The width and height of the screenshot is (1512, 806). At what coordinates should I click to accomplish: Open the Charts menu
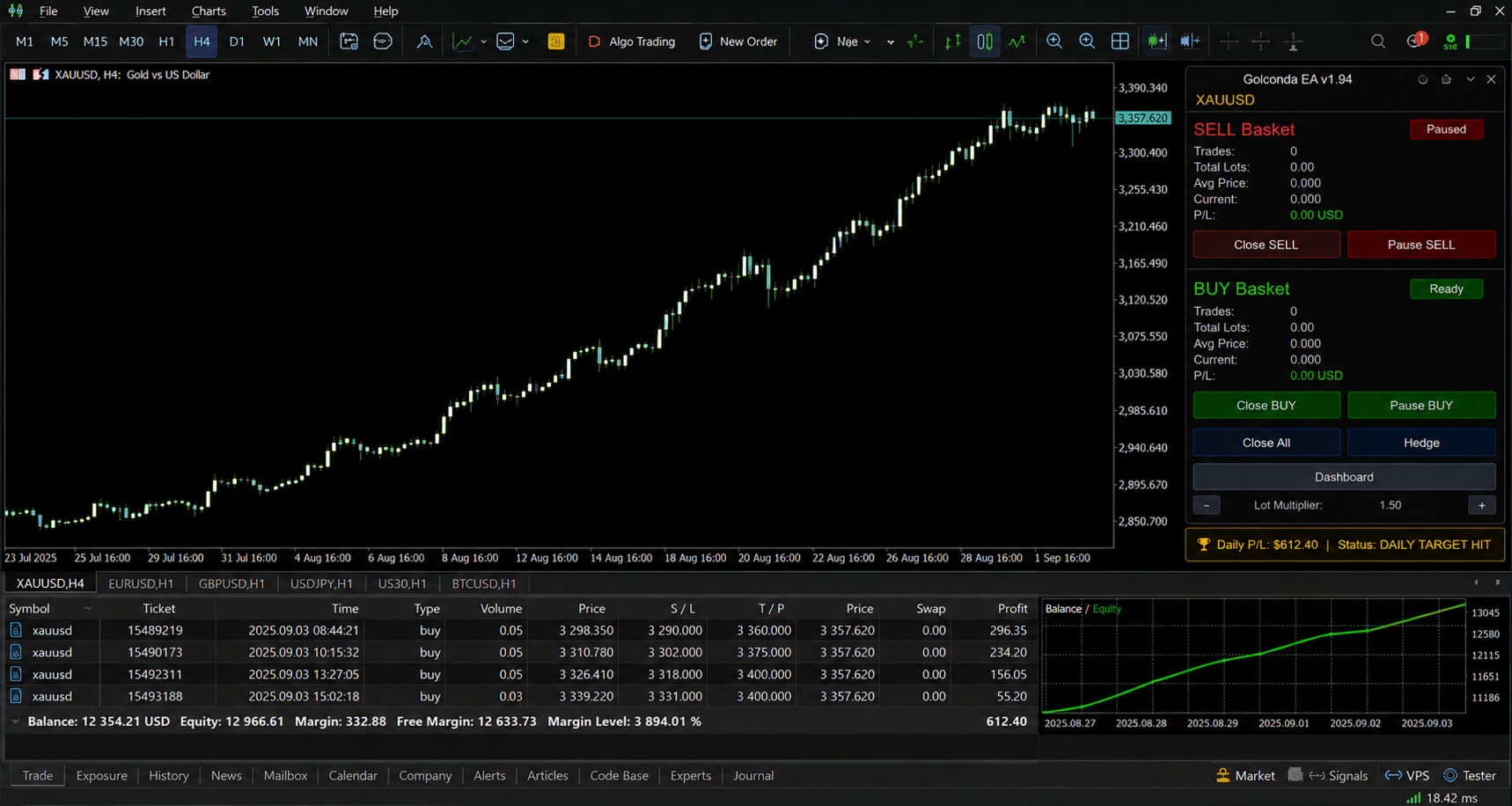[209, 11]
